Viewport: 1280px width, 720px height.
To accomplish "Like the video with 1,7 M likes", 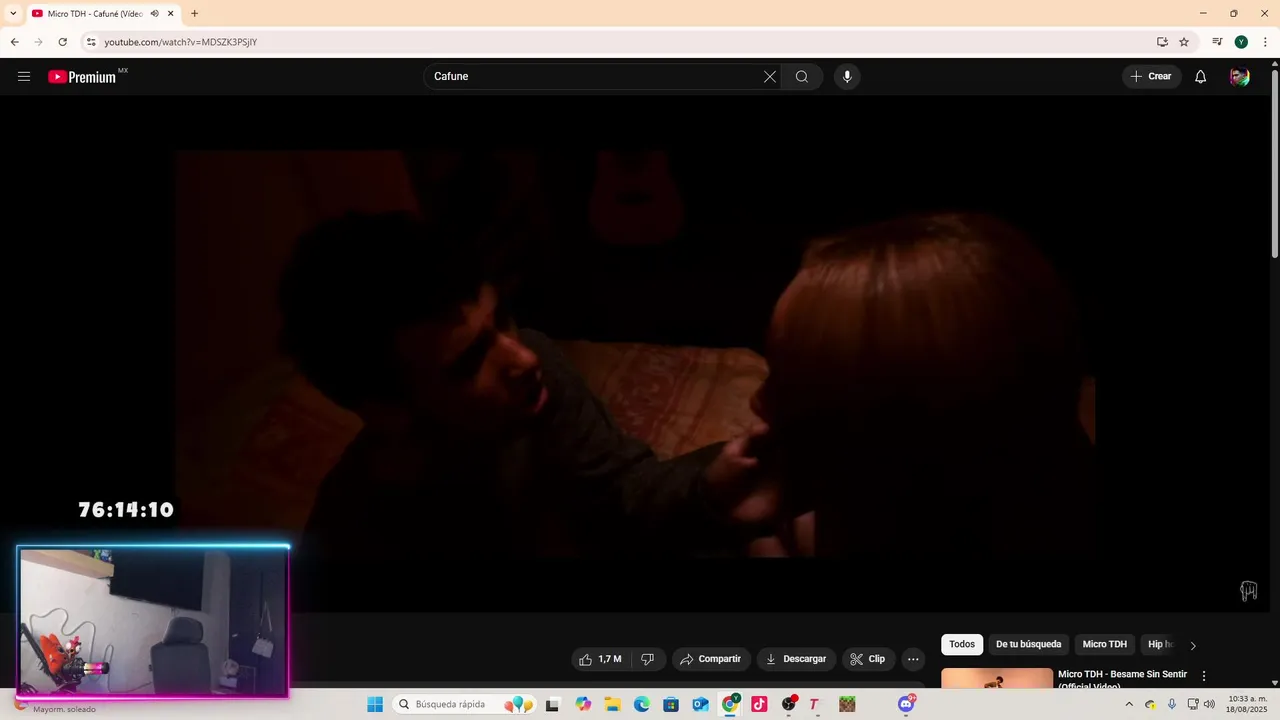I will click(601, 659).
